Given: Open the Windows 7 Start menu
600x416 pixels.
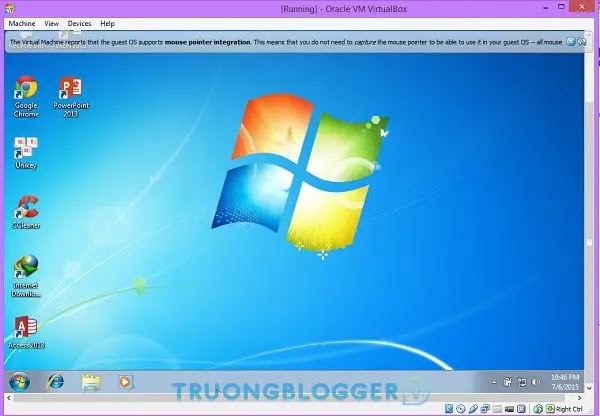Looking at the screenshot, I should (19, 382).
